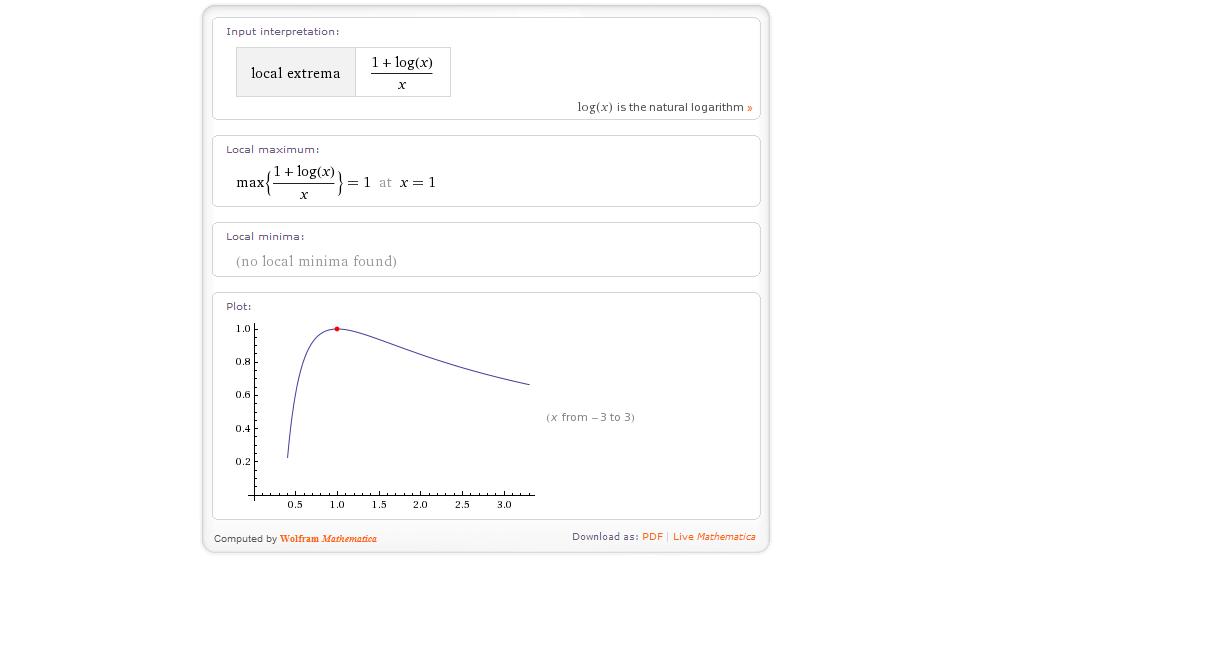The width and height of the screenshot is (1210, 658).
Task: Click the '(x from -3 to 3)' range text
Action: point(590,417)
